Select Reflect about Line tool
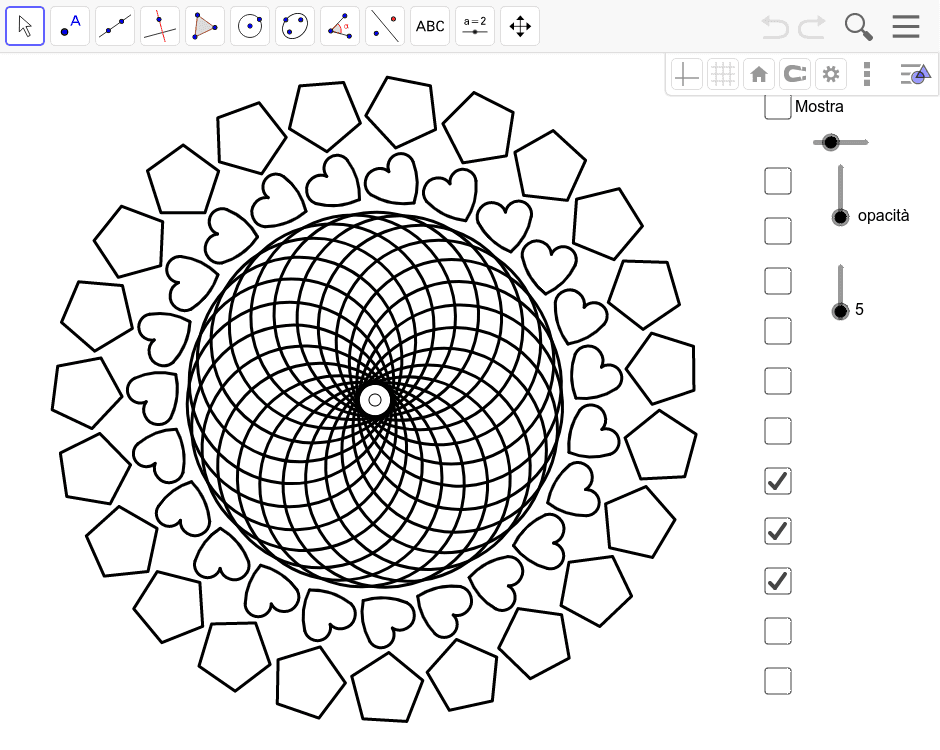The width and height of the screenshot is (940, 750). (385, 26)
